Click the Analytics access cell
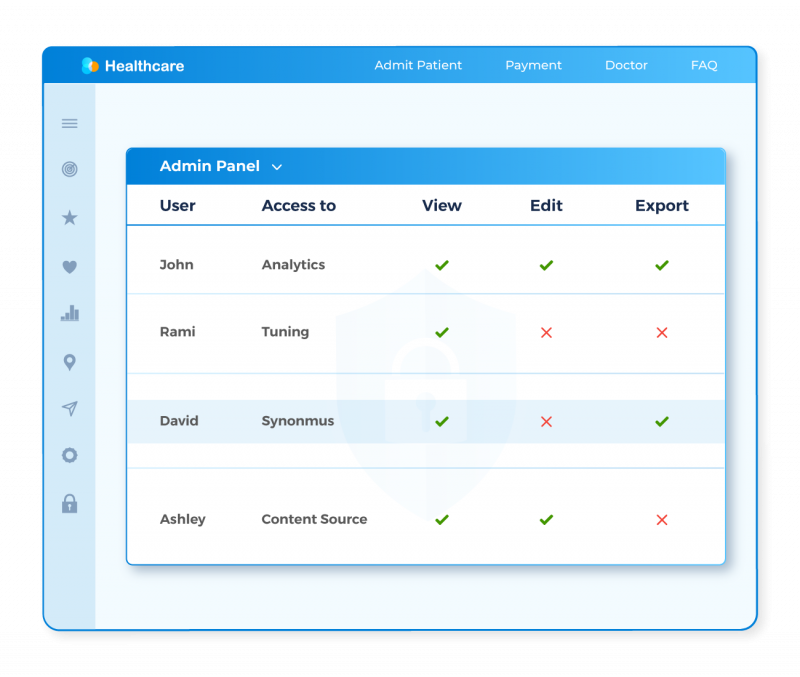 293,265
